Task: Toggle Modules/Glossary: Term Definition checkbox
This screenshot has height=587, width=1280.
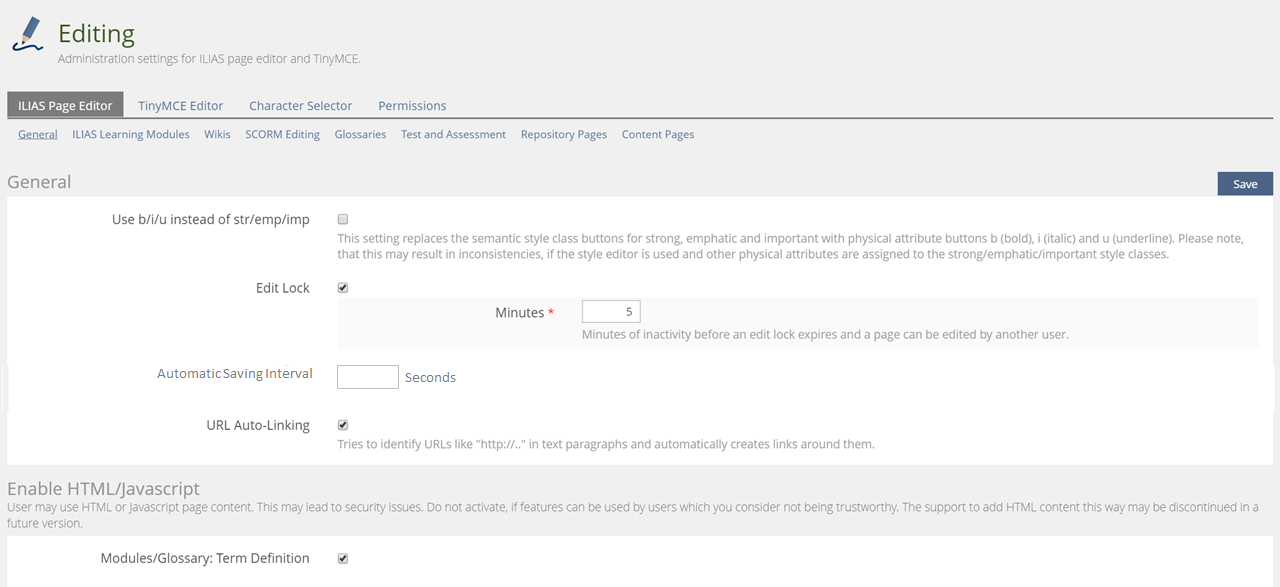Action: tap(343, 558)
